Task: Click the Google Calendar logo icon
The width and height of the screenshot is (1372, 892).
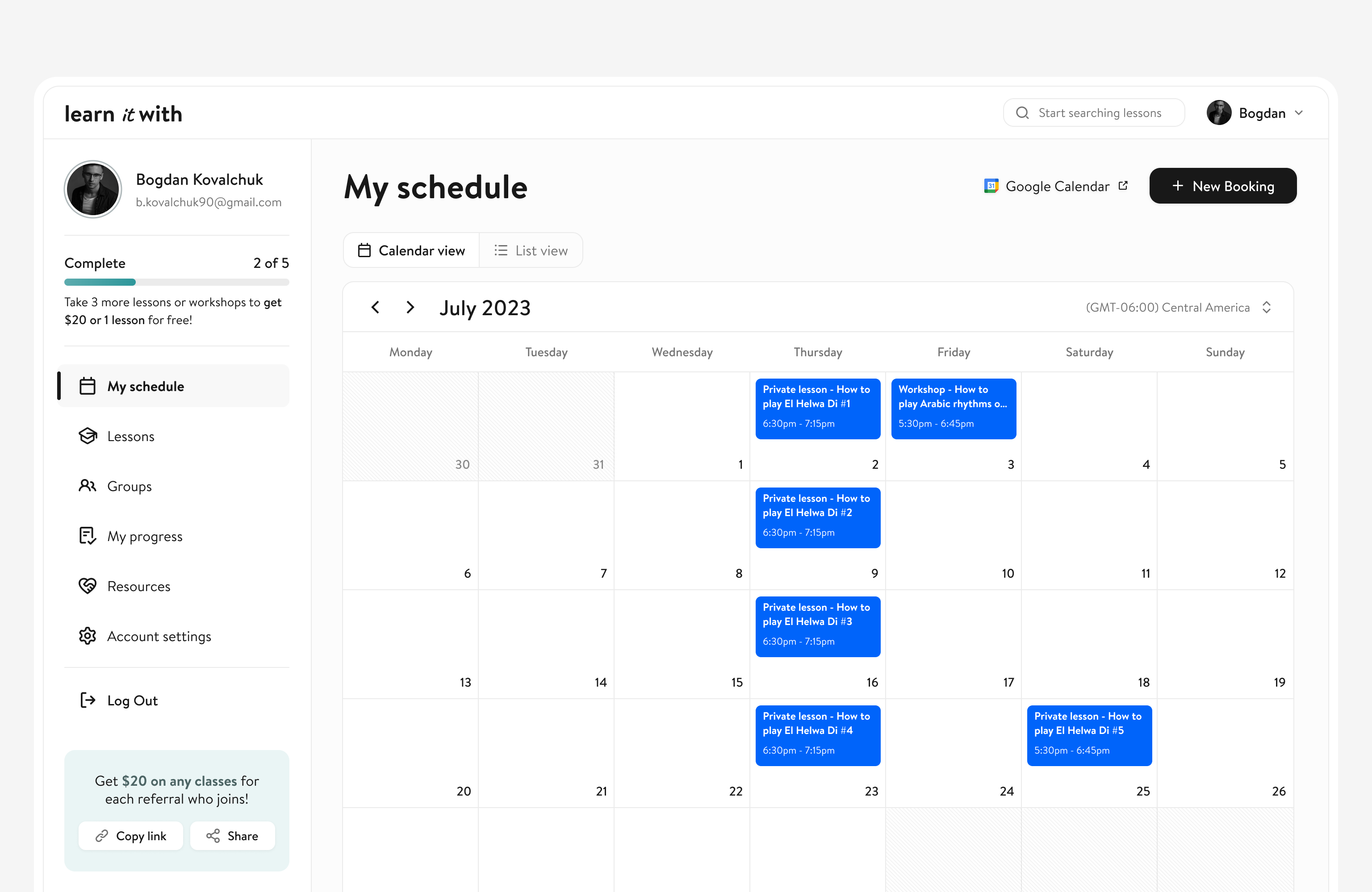Action: pos(991,186)
